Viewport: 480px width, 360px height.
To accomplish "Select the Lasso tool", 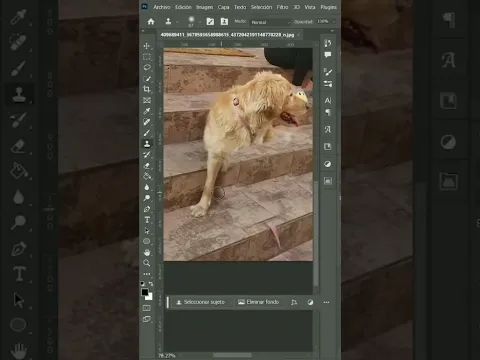I will [x=147, y=68].
